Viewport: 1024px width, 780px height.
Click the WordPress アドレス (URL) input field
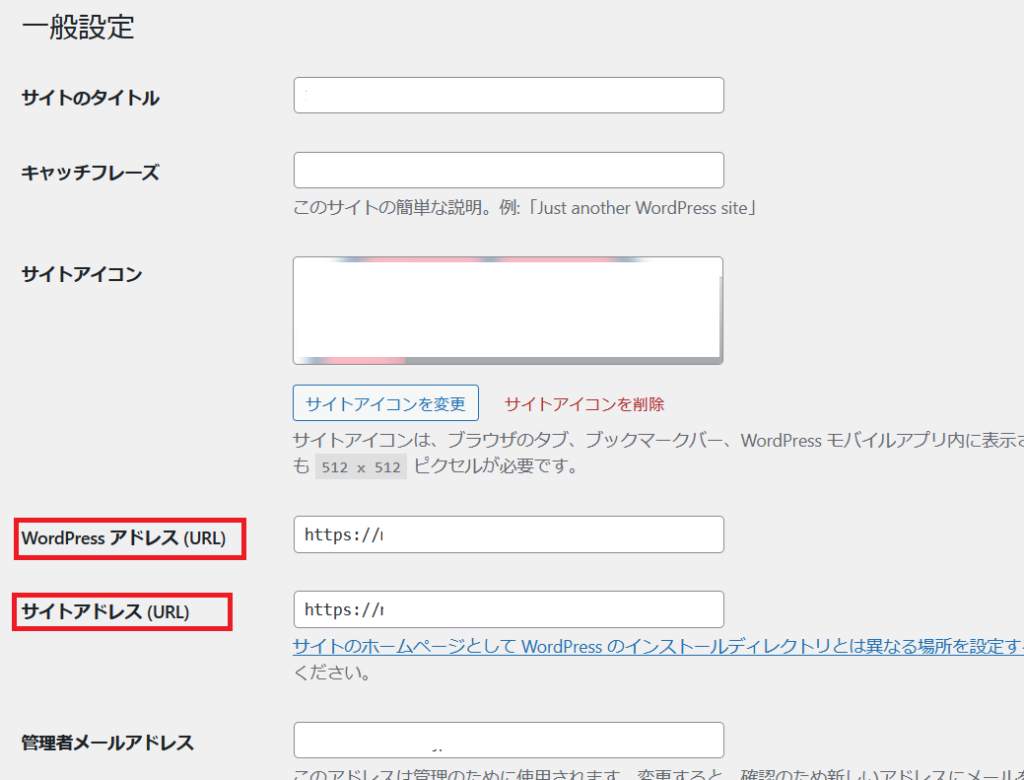tap(508, 534)
